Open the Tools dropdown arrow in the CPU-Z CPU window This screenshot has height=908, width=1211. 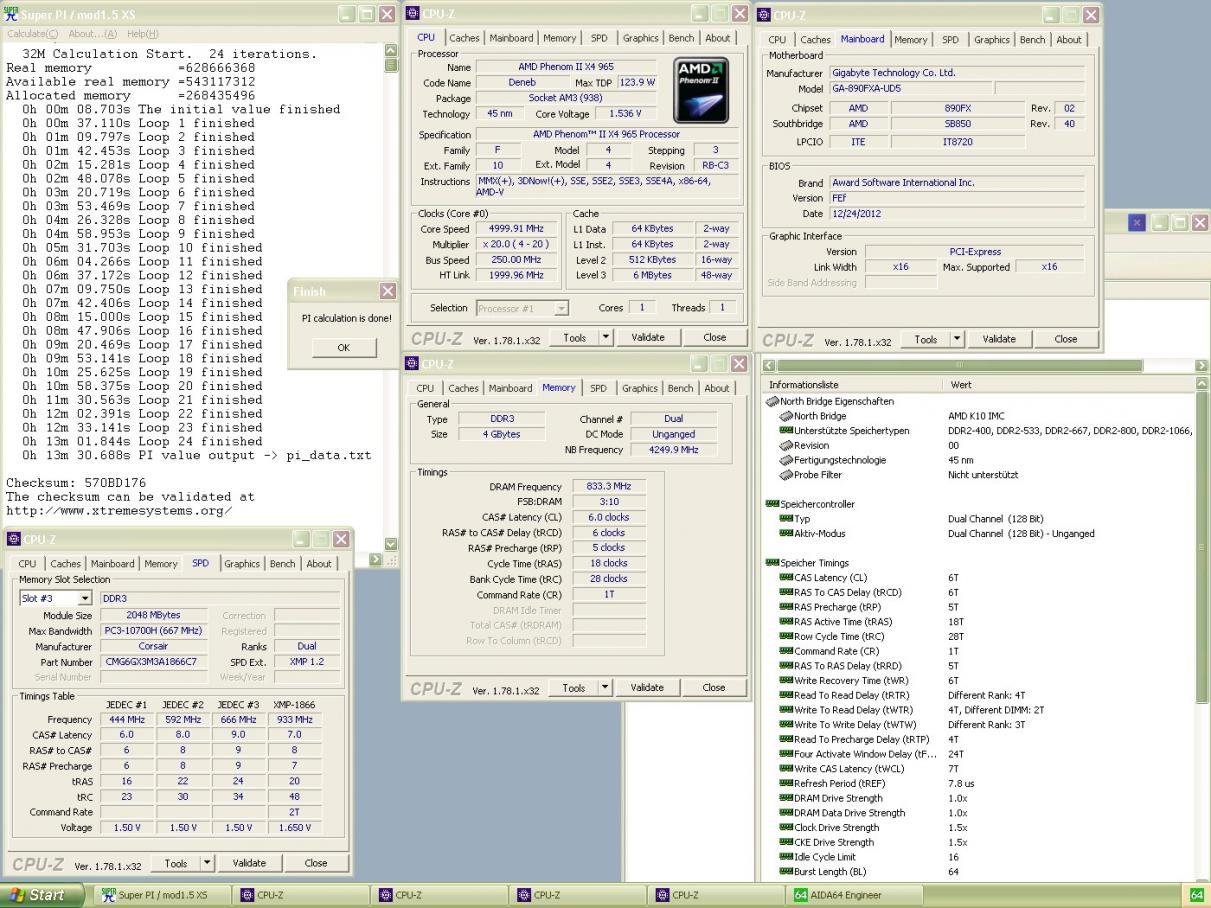[x=605, y=338]
